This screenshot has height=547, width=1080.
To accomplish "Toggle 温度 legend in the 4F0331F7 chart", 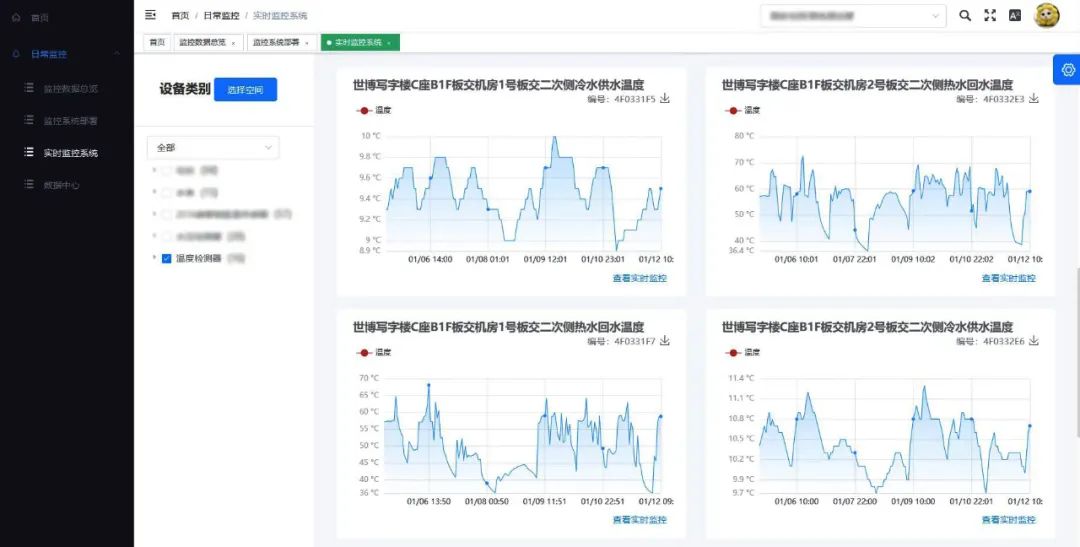I will pos(374,352).
